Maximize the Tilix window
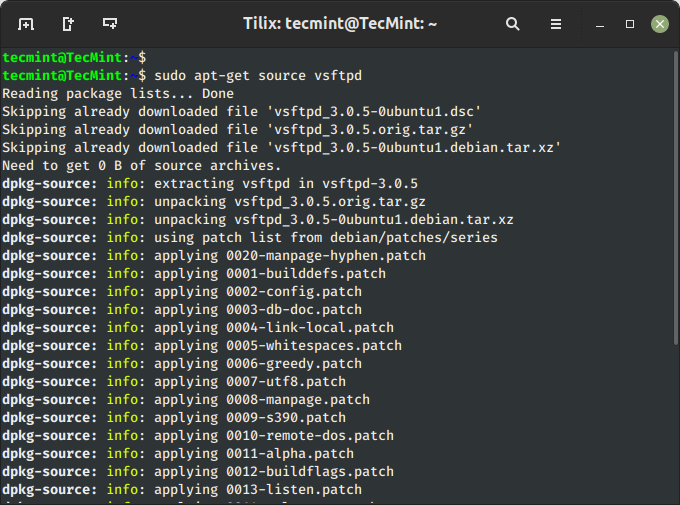Screen dimensions: 680x505 [630, 24]
